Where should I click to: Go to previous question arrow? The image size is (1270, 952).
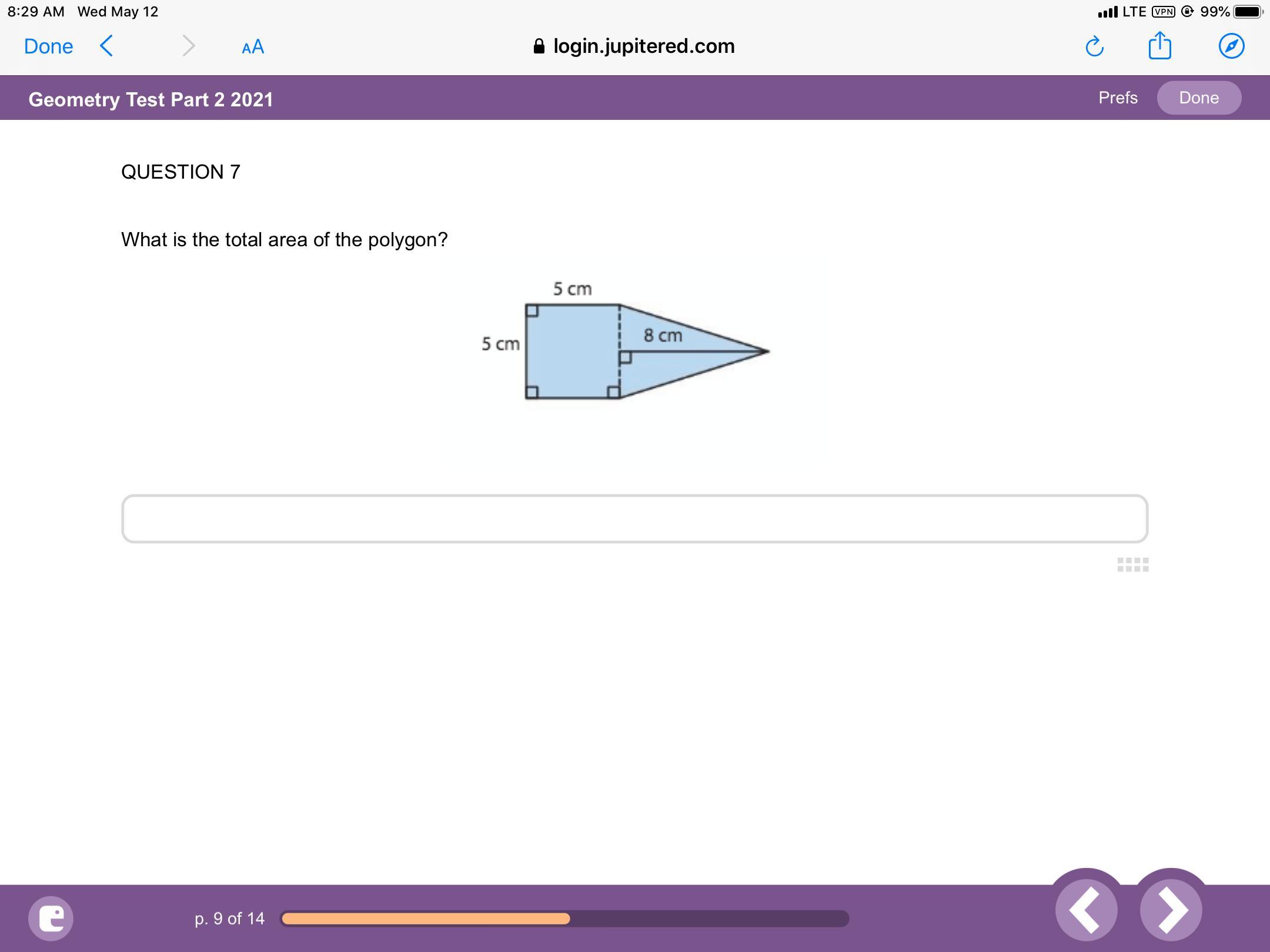click(x=1086, y=910)
